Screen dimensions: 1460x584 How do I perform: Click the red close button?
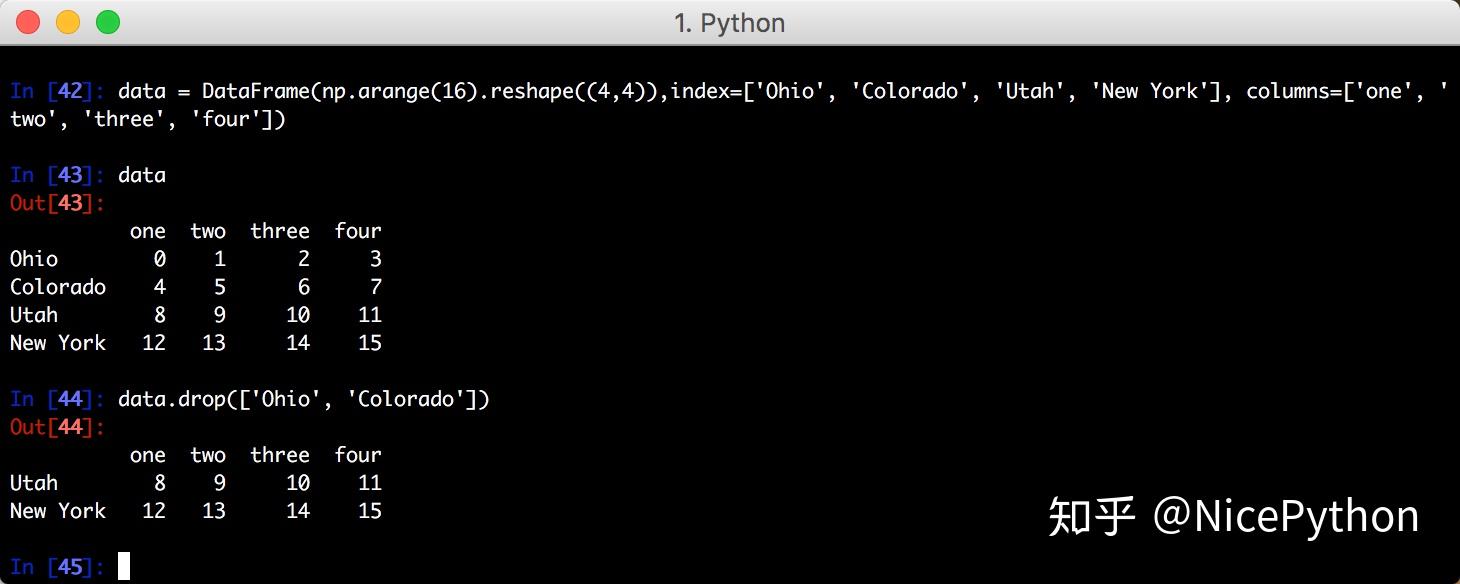coord(27,20)
